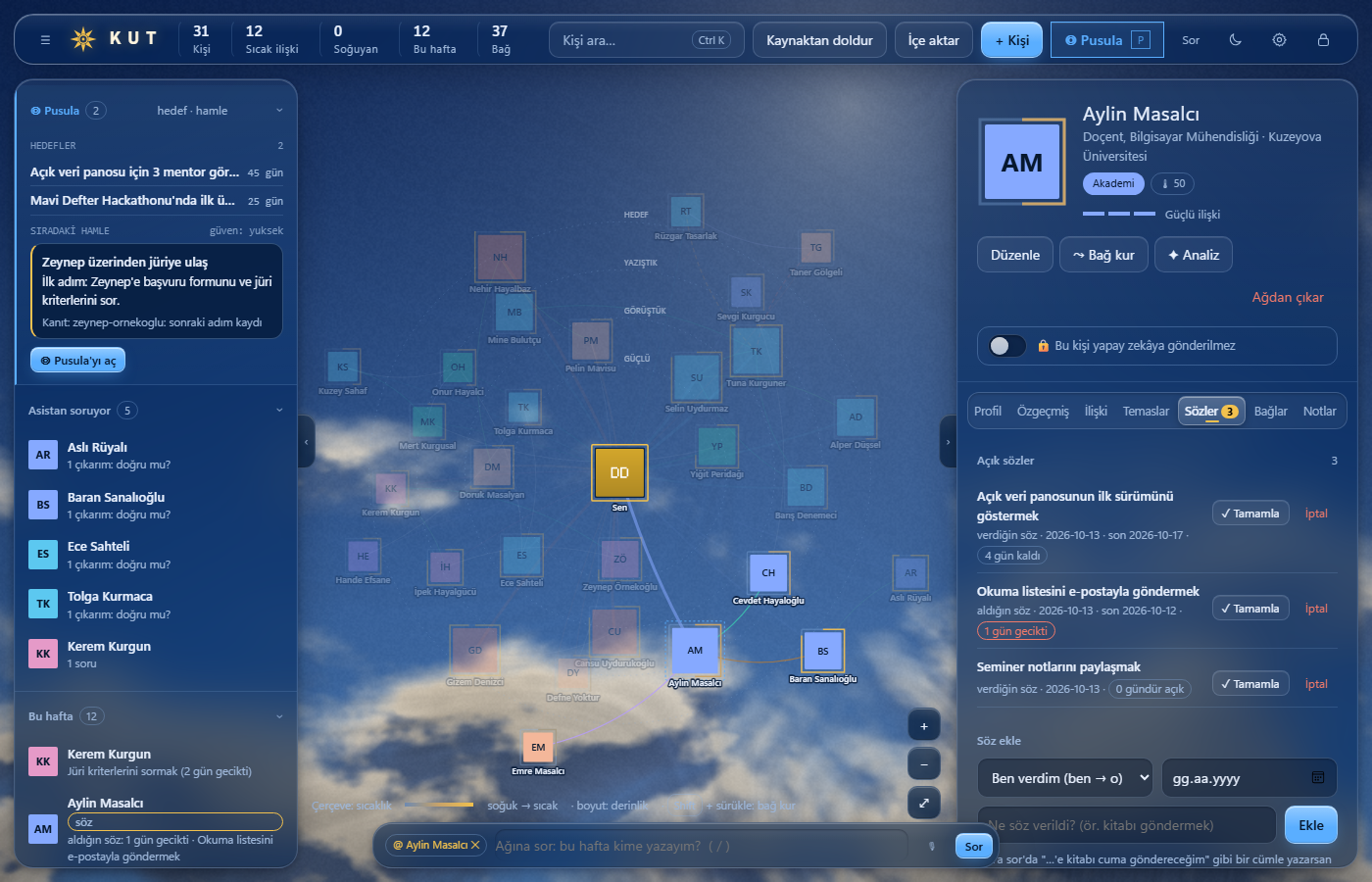Fit the graph using the expand-arrows button
The width and height of the screenshot is (1372, 882).
(923, 803)
